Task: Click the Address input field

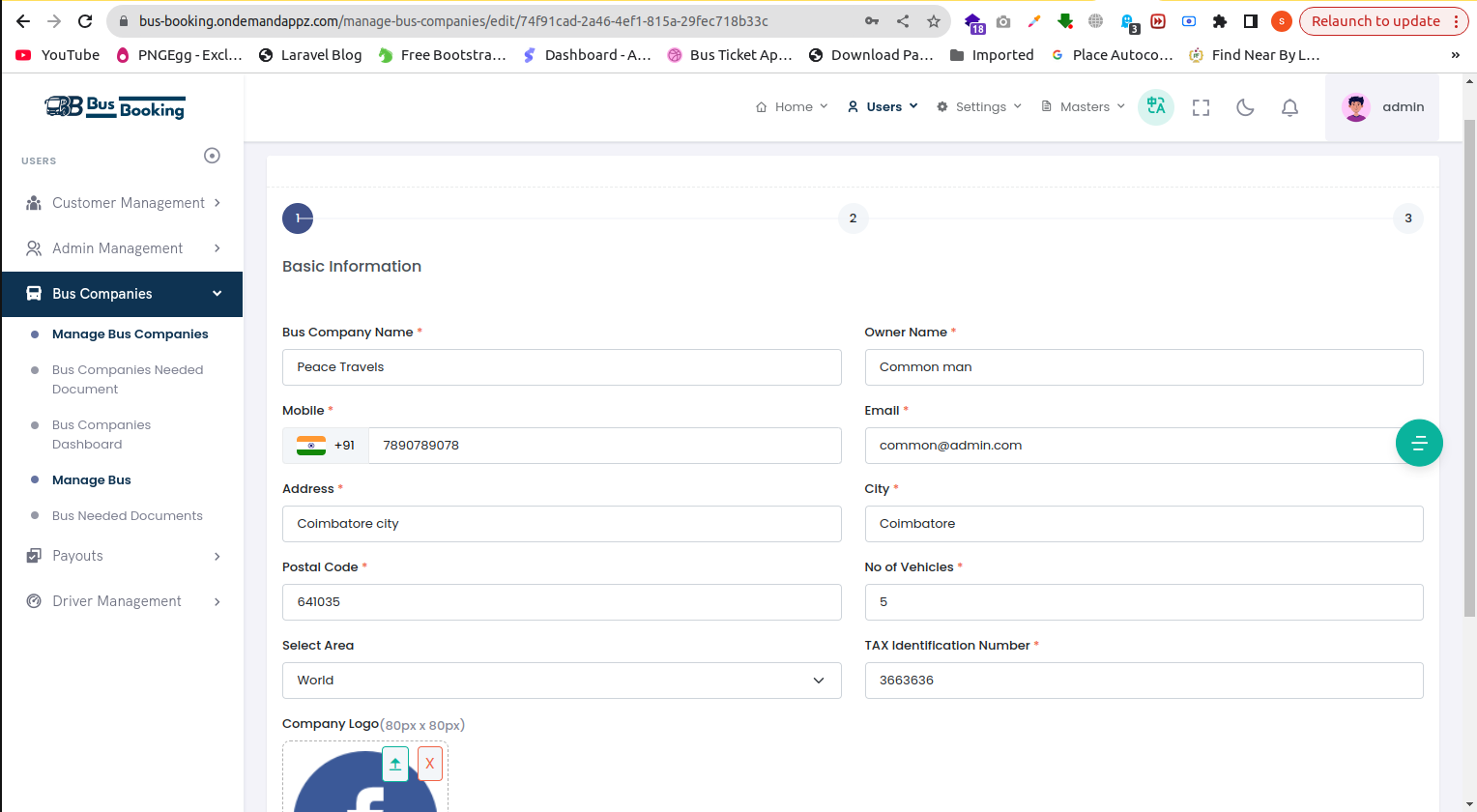Action: [x=562, y=524]
